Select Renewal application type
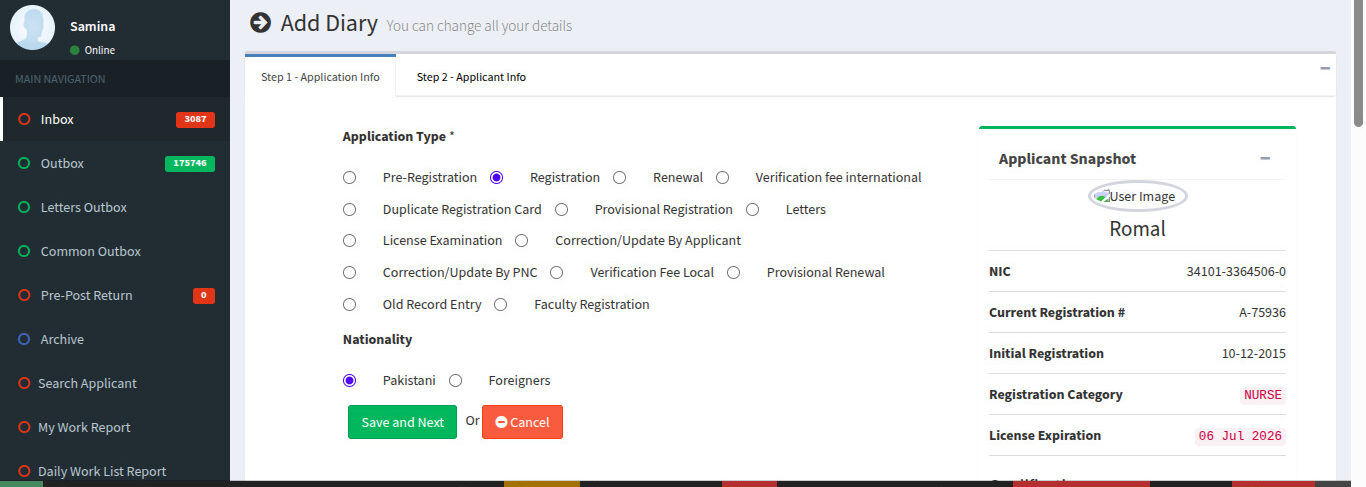Viewport: 1366px width, 487px height. pos(619,177)
